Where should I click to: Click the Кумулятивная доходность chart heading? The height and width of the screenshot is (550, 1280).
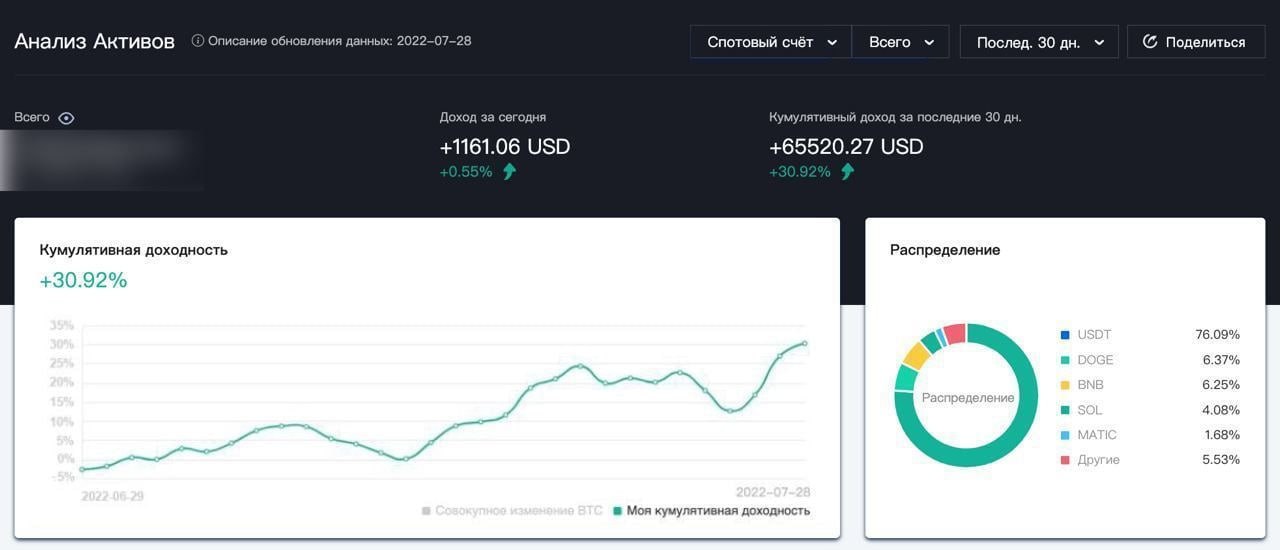pos(134,250)
